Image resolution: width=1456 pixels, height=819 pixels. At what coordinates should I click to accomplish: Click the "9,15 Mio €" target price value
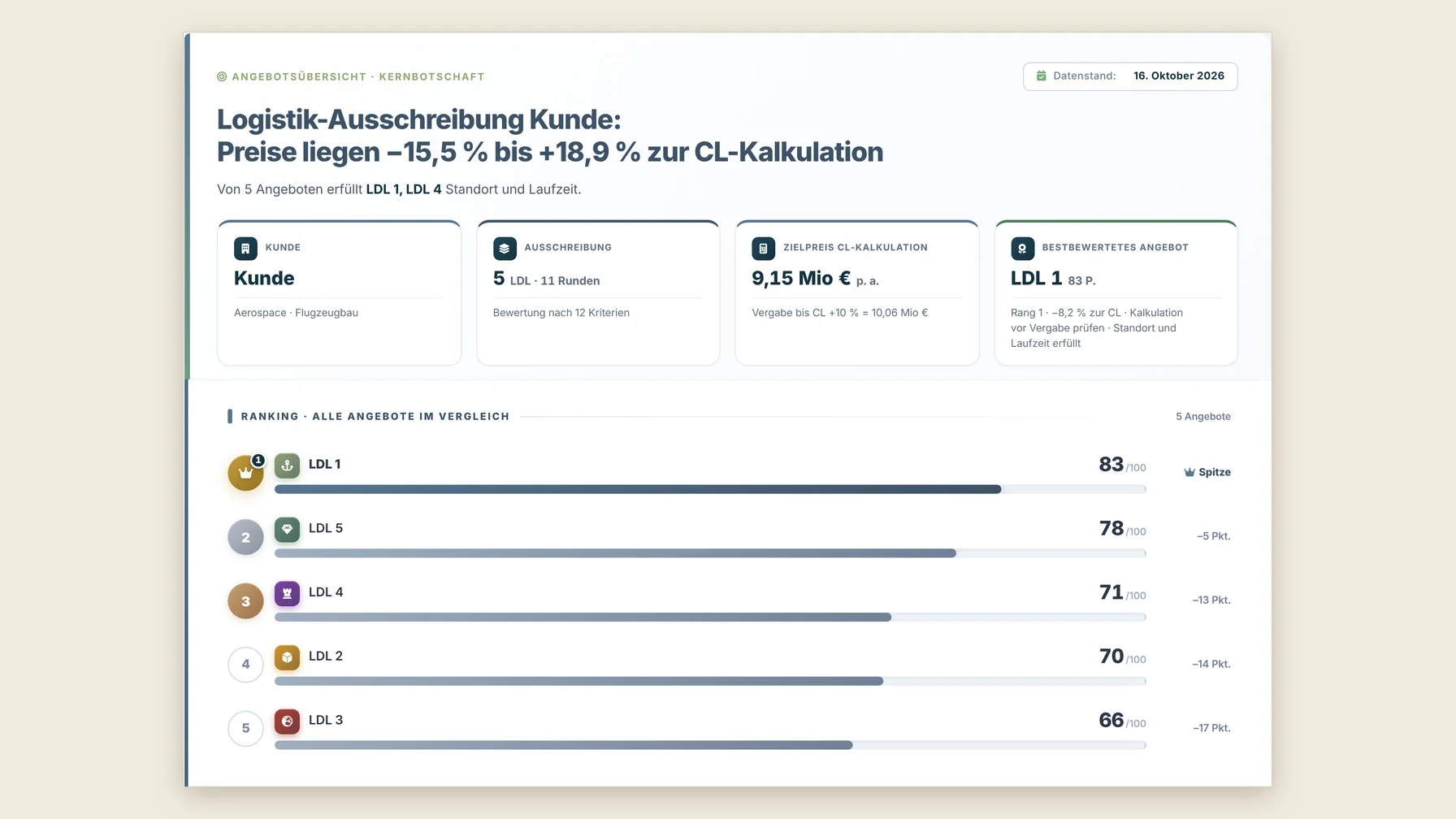[x=801, y=279]
